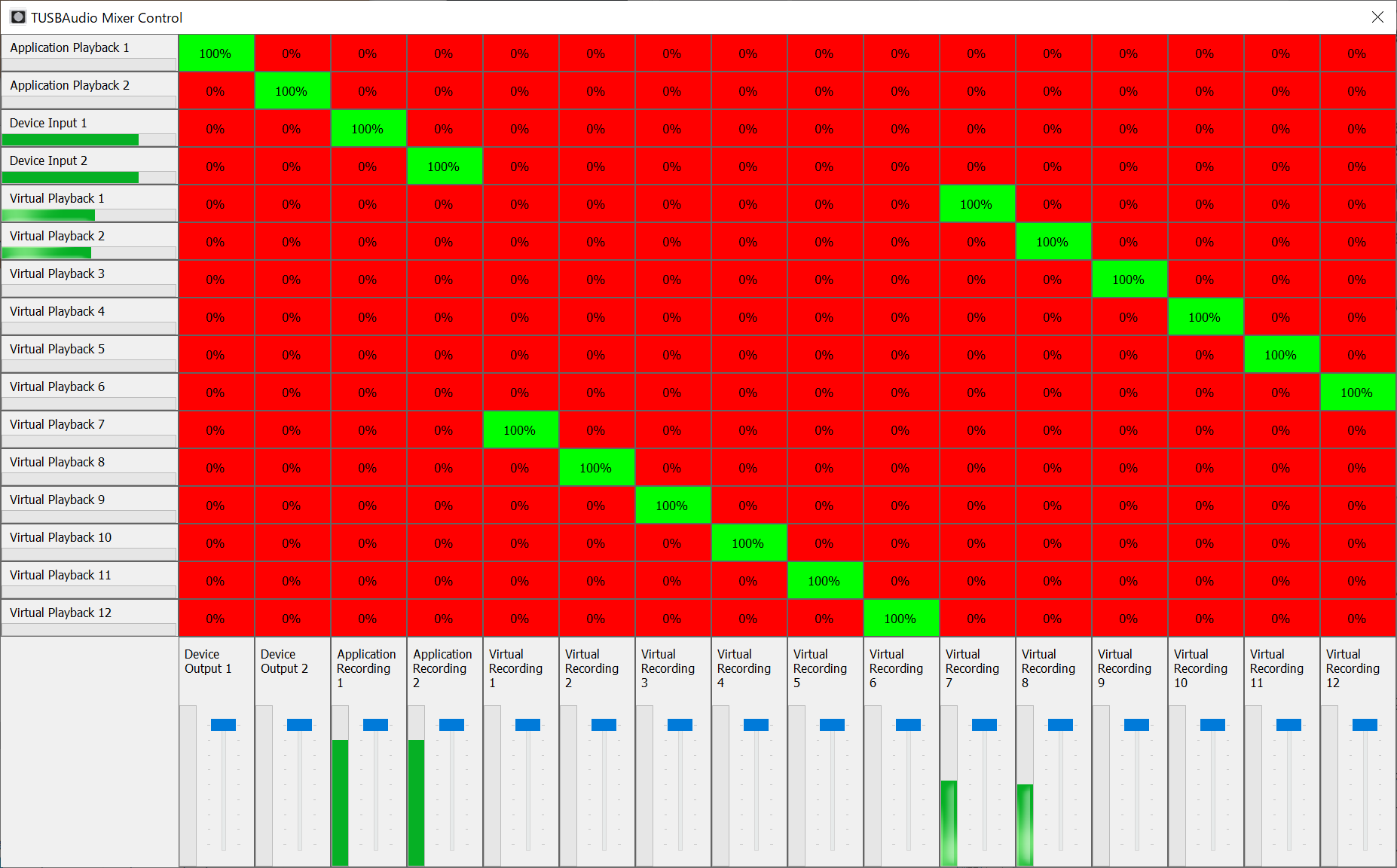Click the Virtual Recording 1 fader handle
This screenshot has width=1397, height=868.
[527, 725]
